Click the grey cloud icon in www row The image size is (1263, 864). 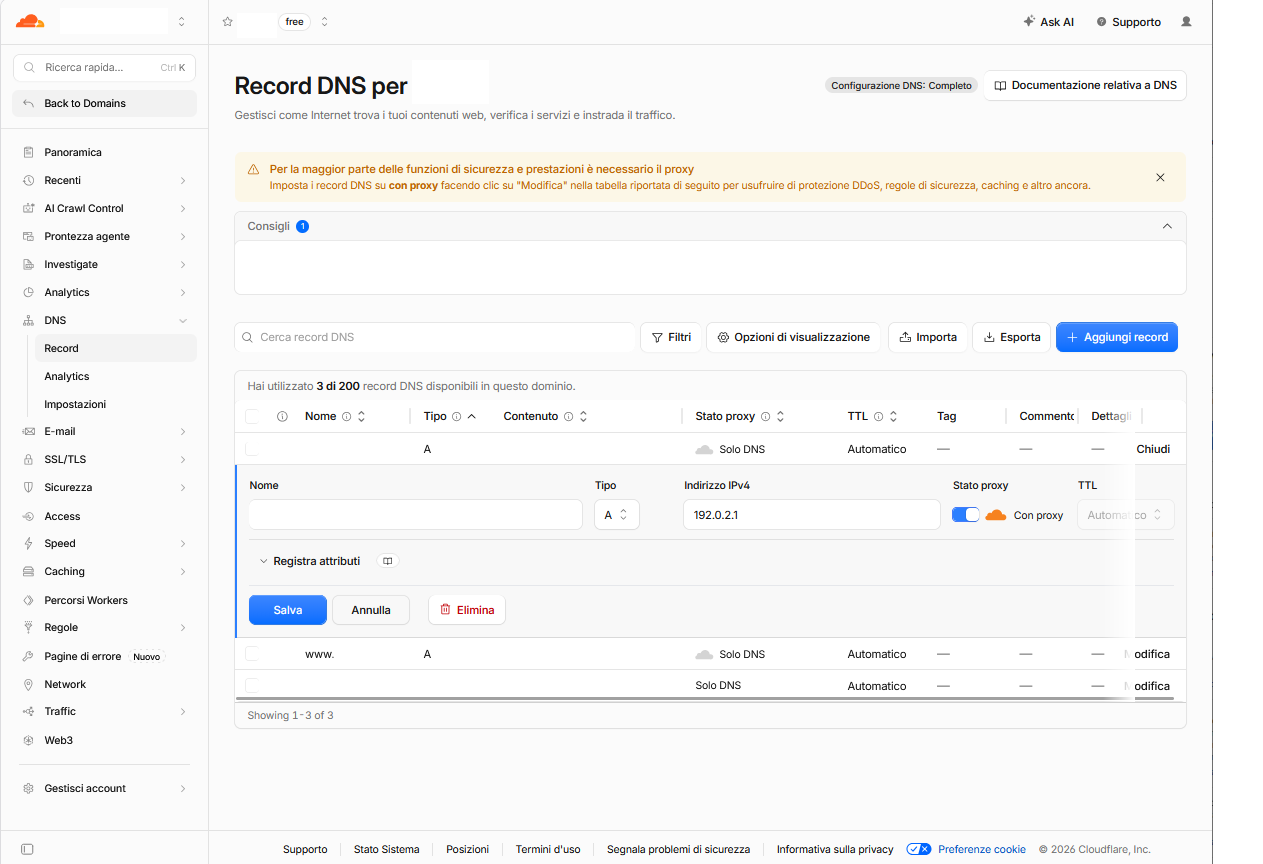pos(704,654)
